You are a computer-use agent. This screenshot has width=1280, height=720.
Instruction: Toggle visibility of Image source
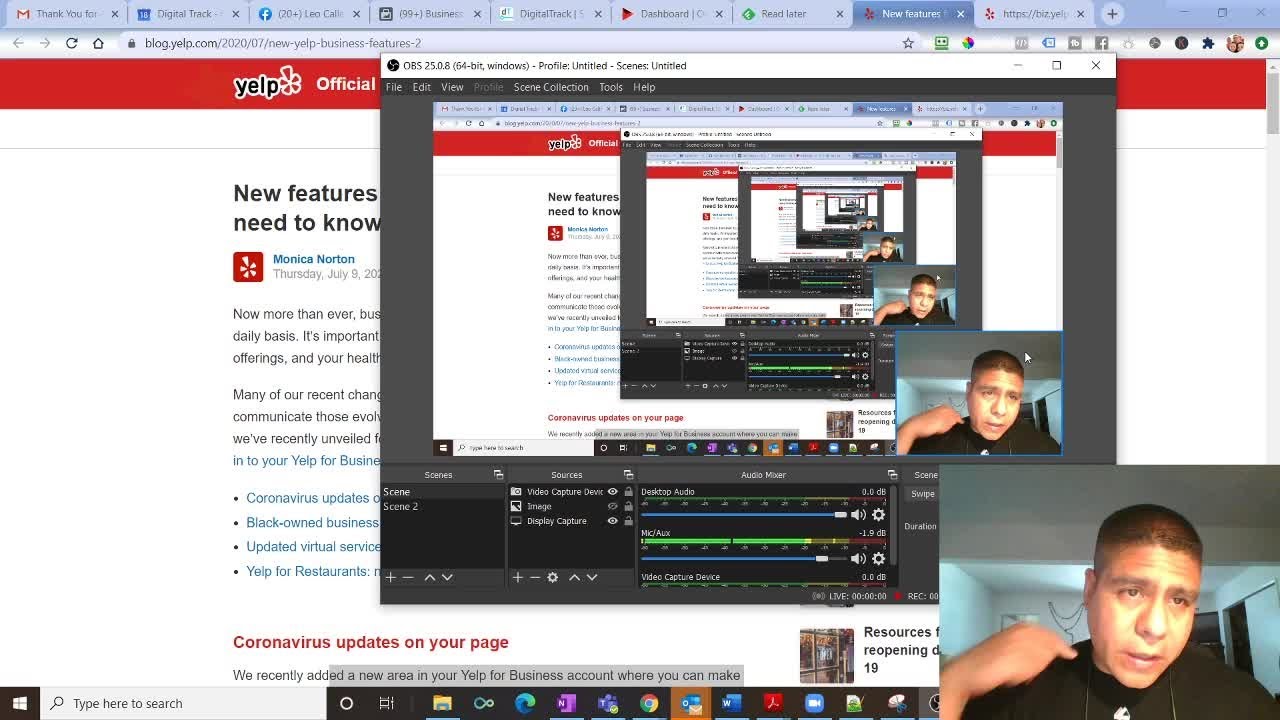coord(612,506)
